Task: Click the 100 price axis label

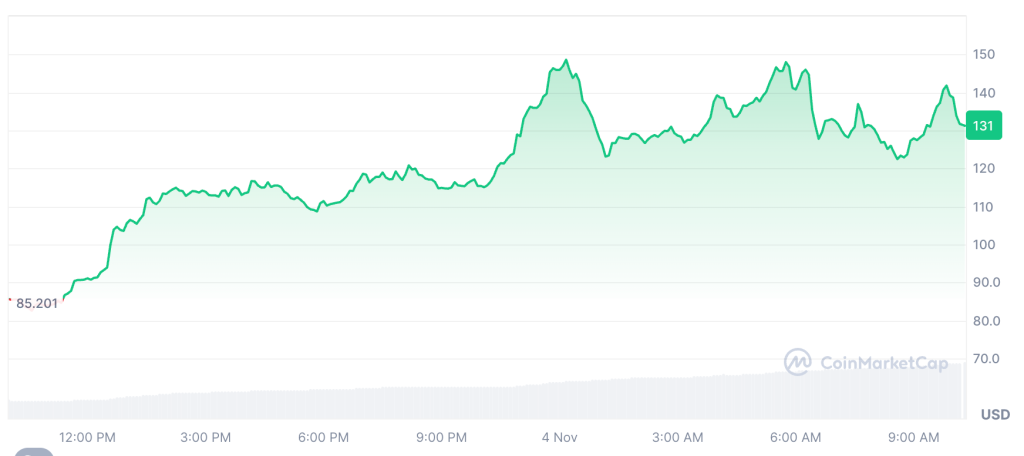Action: [x=986, y=245]
